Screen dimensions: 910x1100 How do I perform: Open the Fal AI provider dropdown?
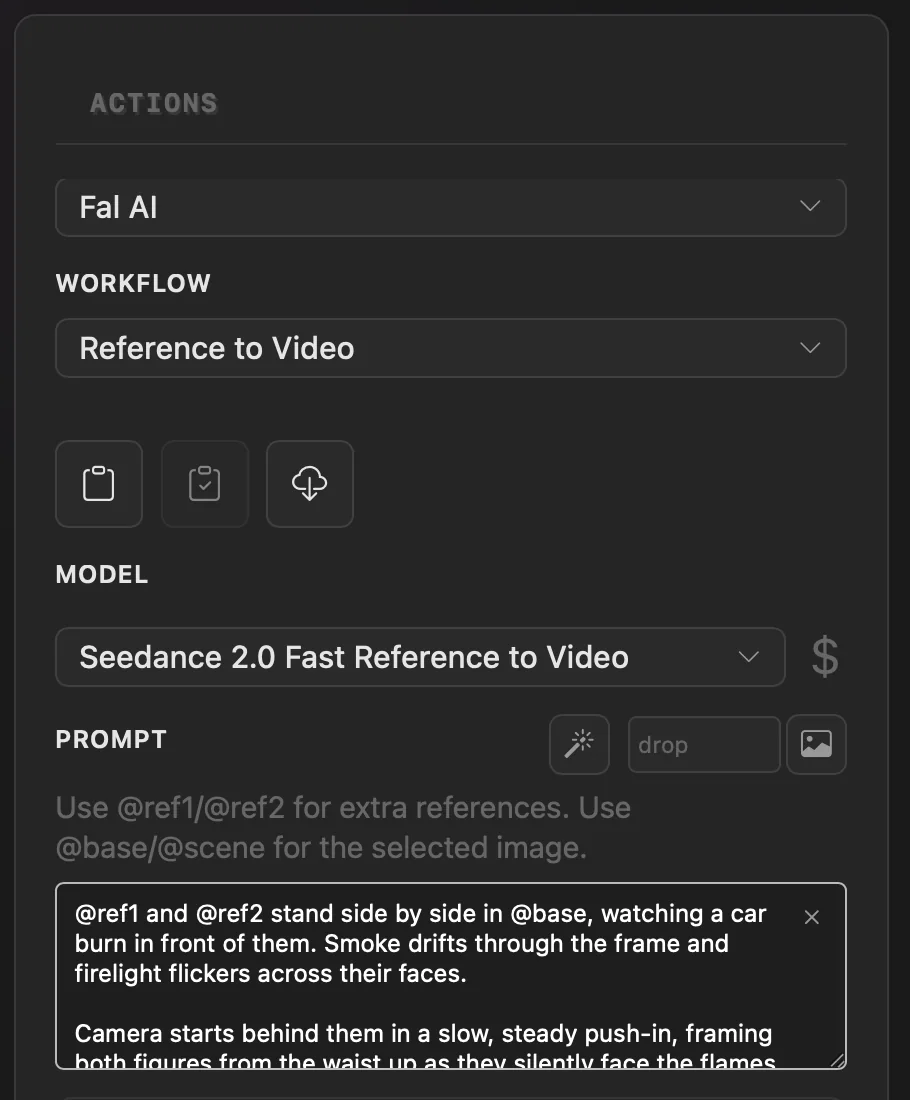point(450,208)
